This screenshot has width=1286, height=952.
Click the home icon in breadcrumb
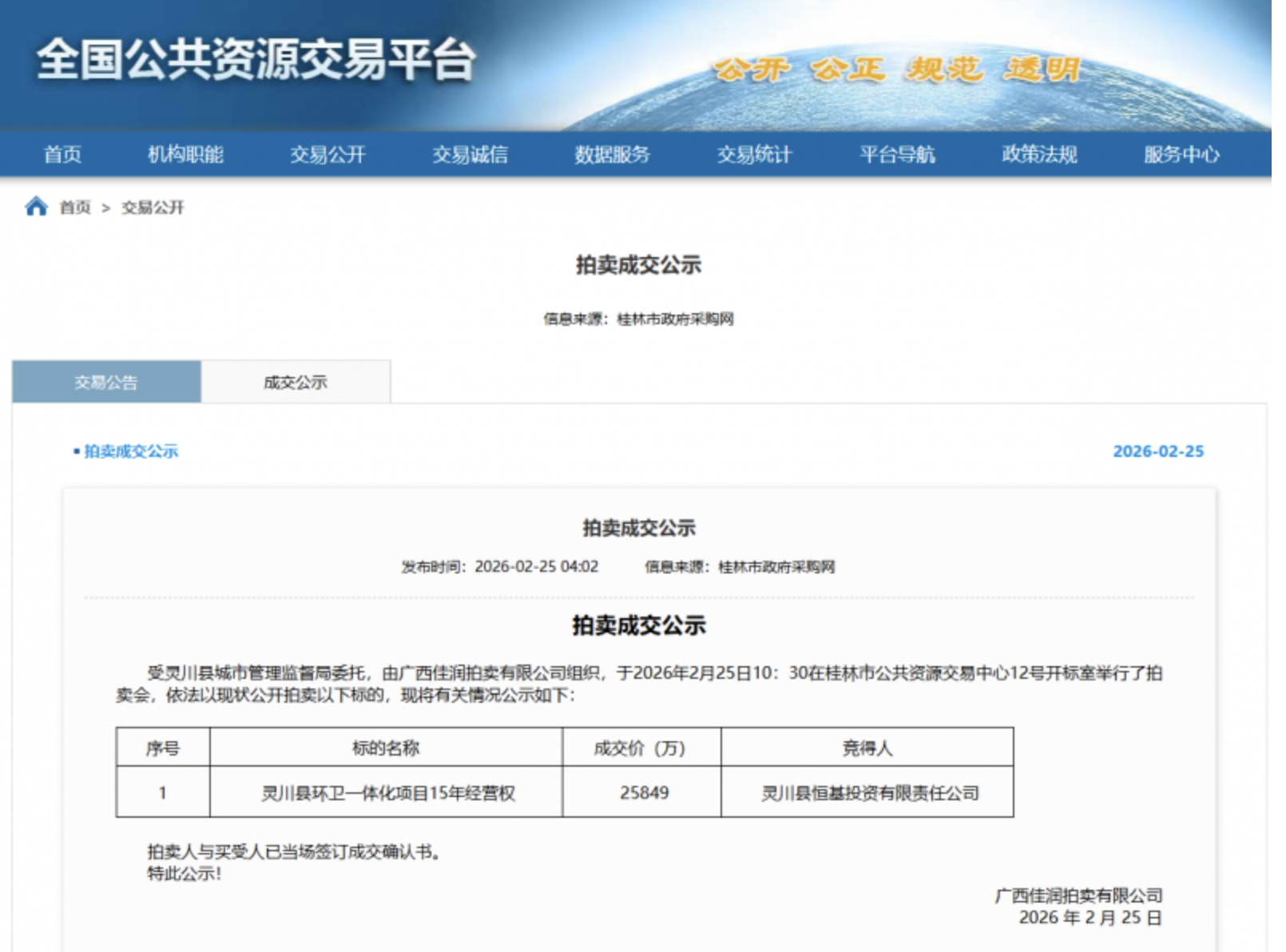tap(36, 207)
